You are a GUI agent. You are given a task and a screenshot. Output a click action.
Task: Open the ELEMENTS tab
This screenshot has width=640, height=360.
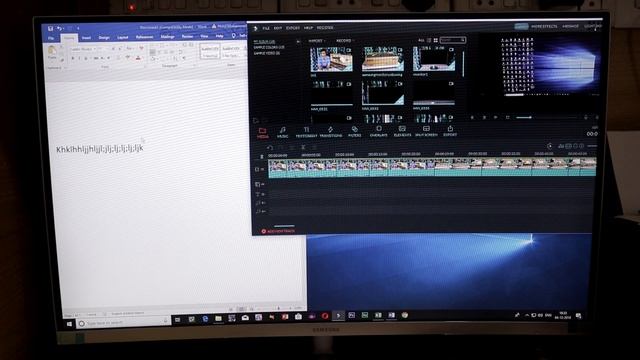point(402,131)
